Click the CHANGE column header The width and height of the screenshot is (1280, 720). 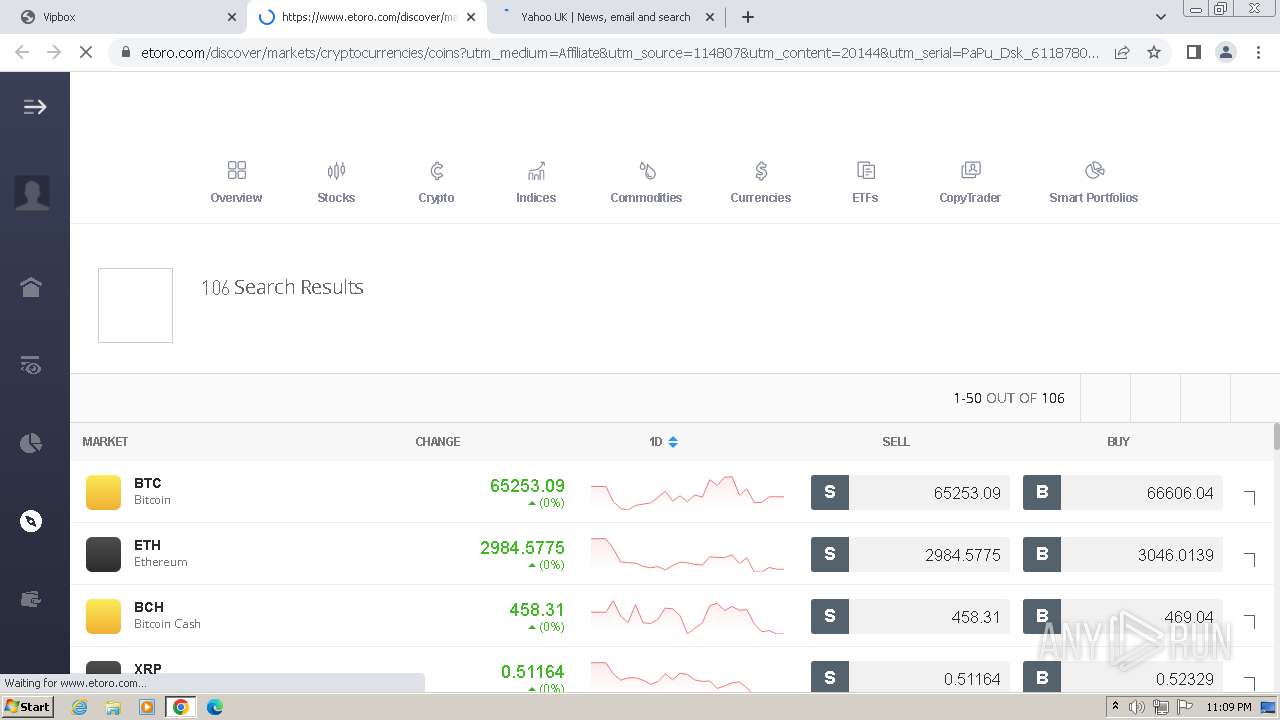tap(438, 441)
